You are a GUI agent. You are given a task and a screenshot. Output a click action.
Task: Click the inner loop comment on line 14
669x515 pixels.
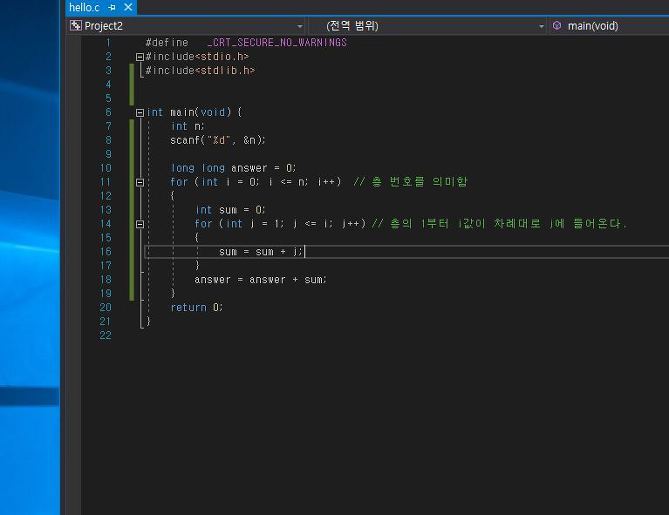[499, 224]
